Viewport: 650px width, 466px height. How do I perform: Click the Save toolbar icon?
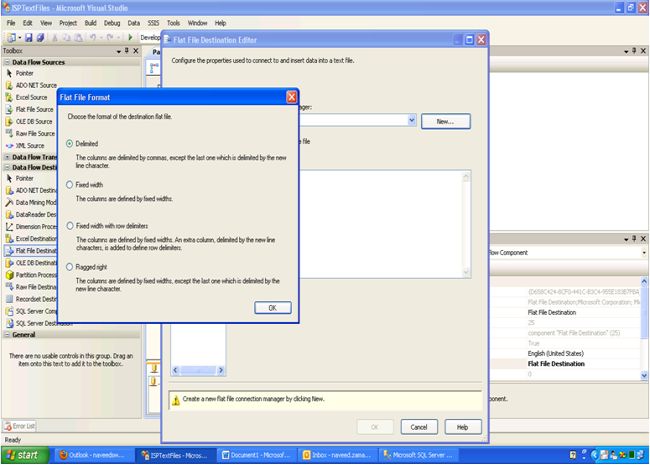(29, 38)
